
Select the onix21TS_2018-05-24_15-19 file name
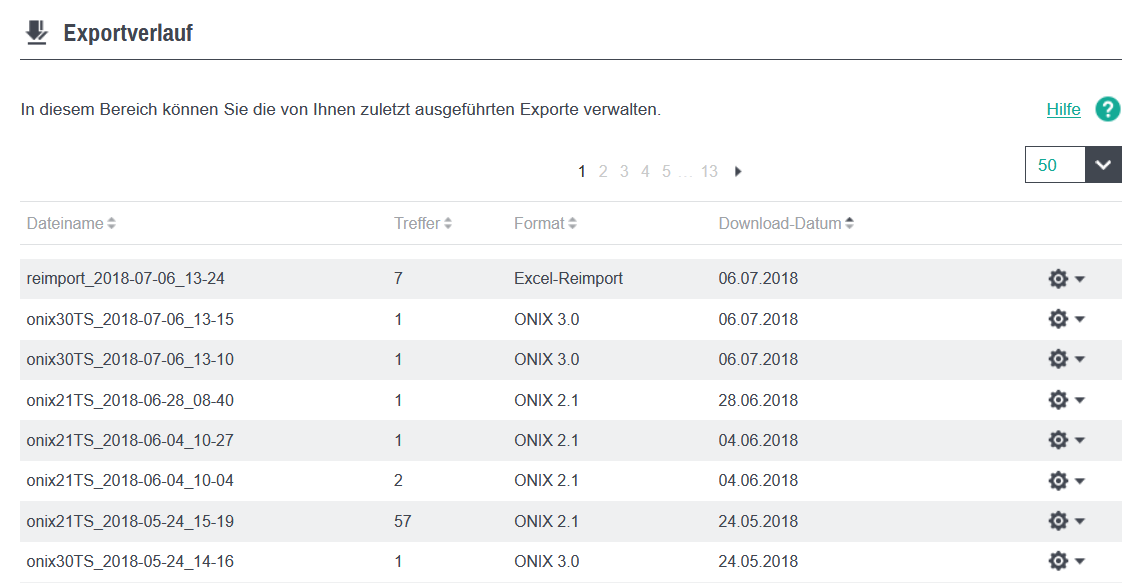tap(130, 521)
